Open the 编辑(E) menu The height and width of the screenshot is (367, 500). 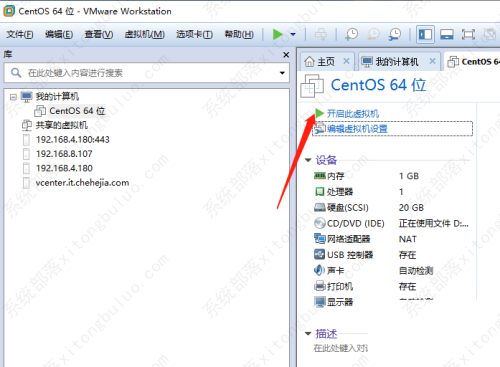[59, 34]
